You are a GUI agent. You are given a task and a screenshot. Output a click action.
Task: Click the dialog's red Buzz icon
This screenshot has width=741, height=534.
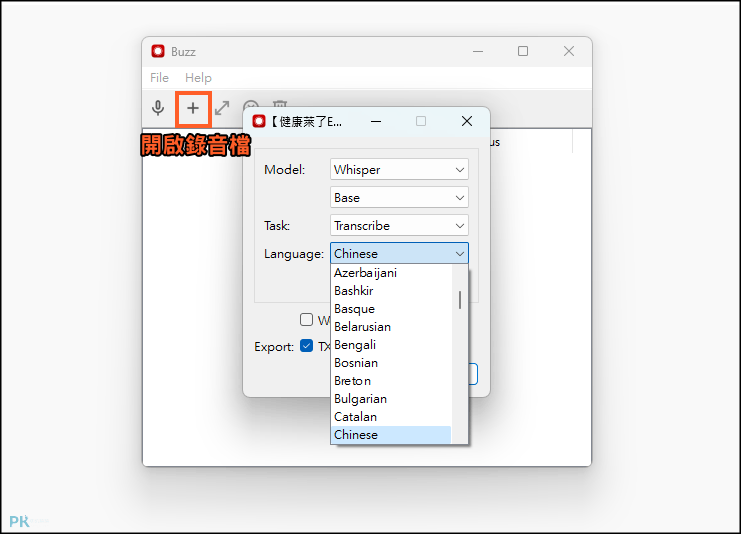click(x=259, y=121)
